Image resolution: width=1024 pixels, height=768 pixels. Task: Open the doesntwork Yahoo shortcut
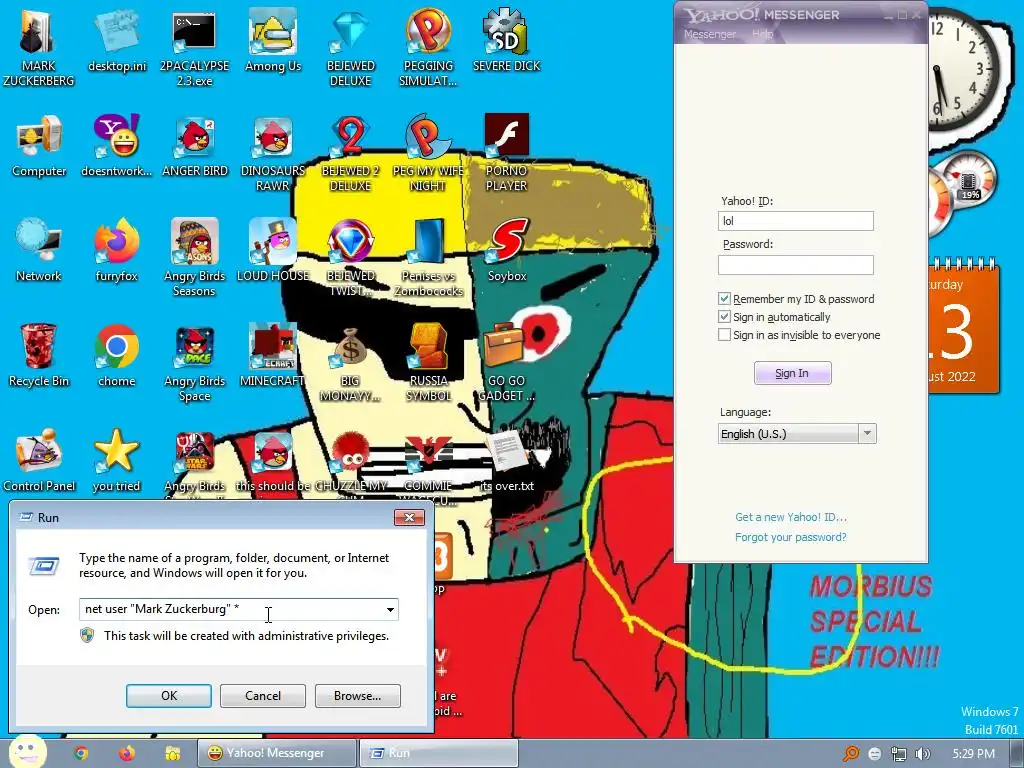click(x=117, y=146)
